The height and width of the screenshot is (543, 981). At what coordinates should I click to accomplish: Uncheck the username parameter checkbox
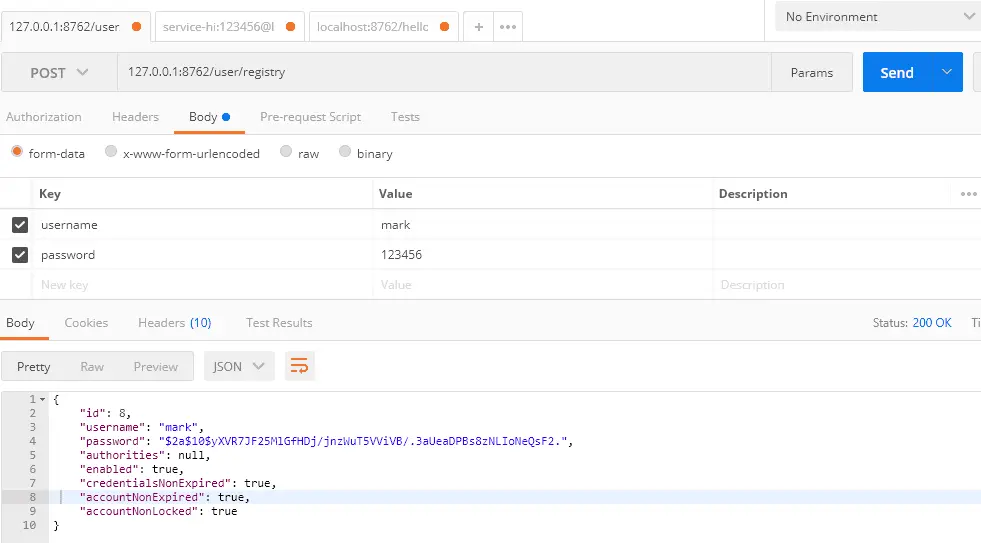point(20,225)
